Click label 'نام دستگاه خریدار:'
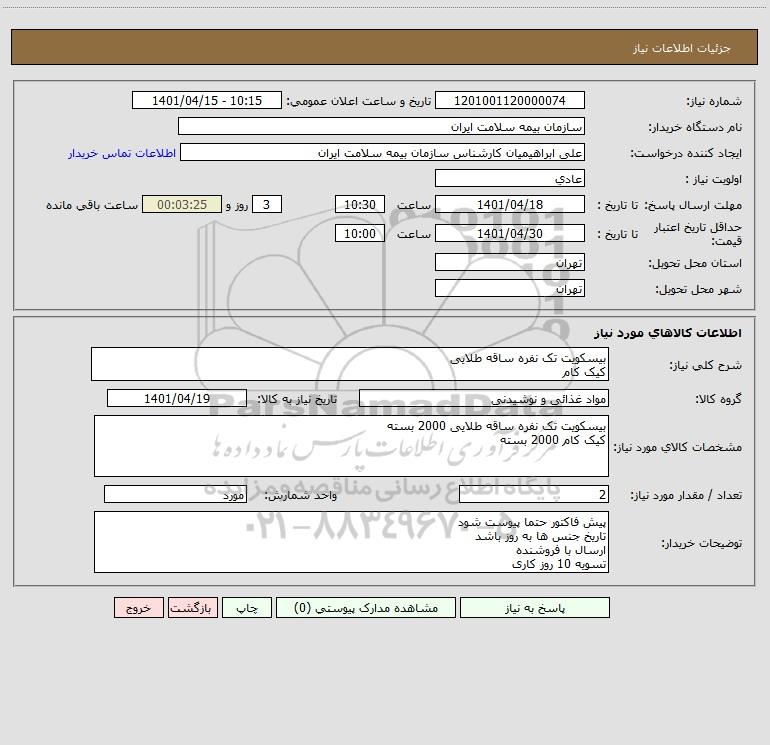The width and height of the screenshot is (770, 745). coord(695,127)
